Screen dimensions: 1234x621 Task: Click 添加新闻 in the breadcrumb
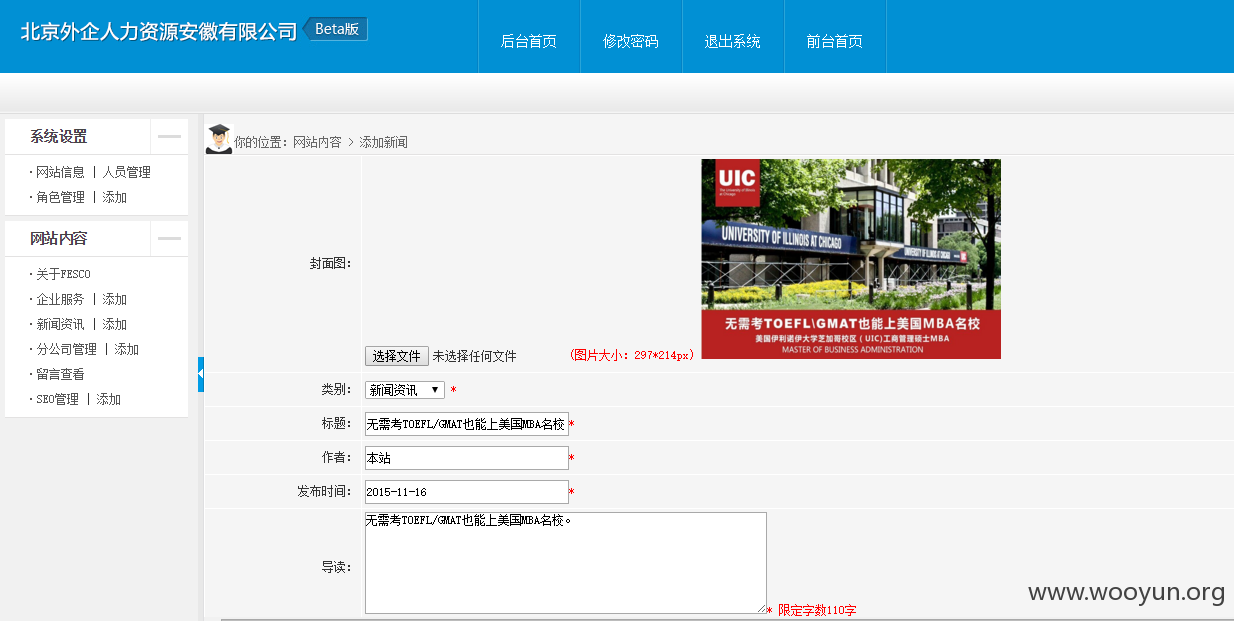coord(384,142)
